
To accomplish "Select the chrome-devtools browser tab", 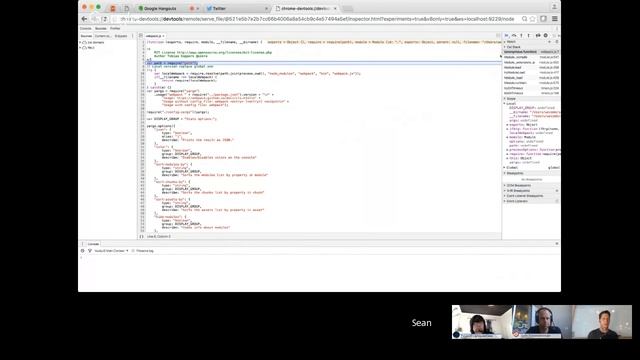I will [306, 8].
